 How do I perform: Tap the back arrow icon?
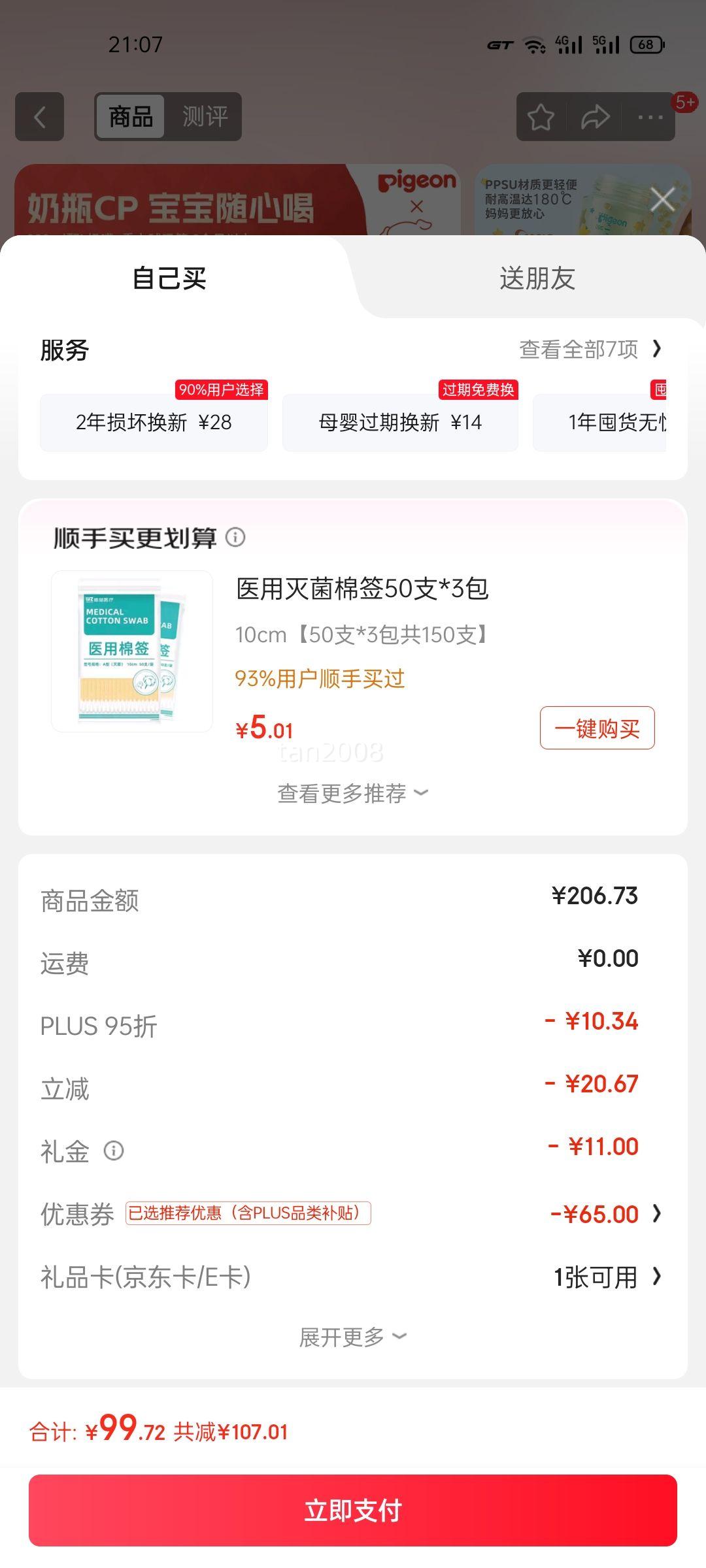[40, 118]
